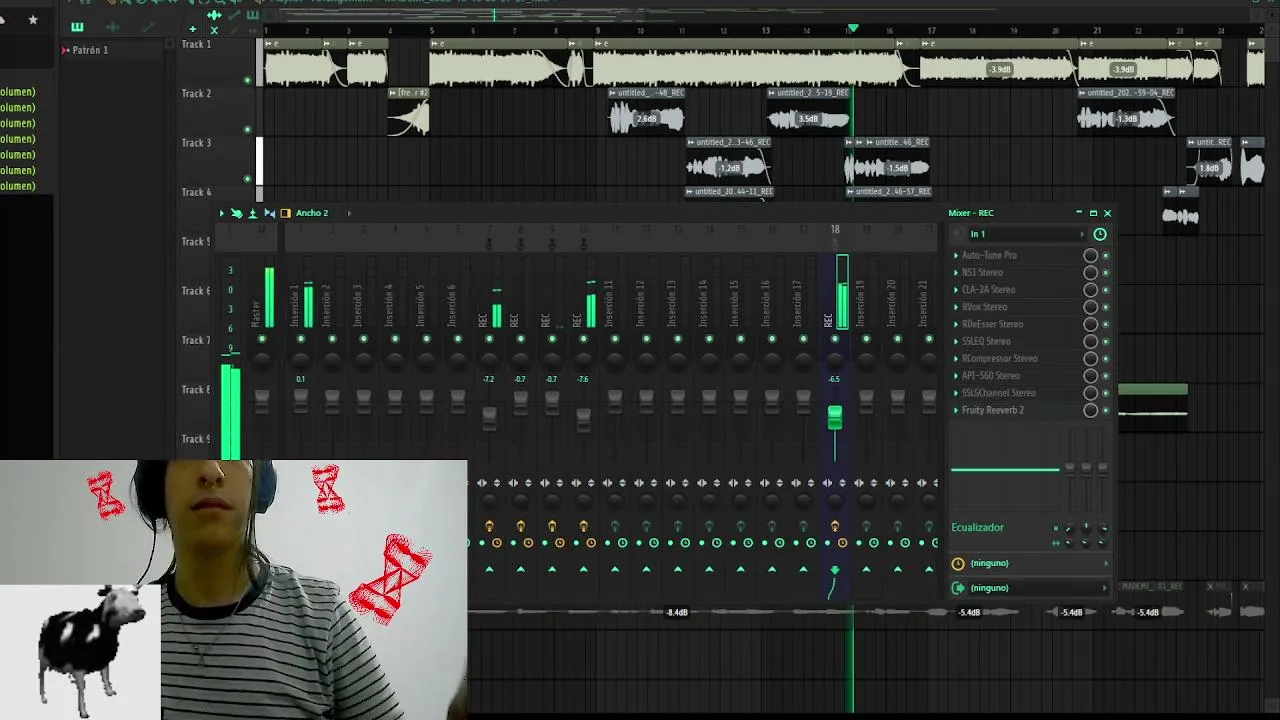Click the pan knob on Inserción 15
This screenshot has width=1280, height=720.
tap(740, 360)
